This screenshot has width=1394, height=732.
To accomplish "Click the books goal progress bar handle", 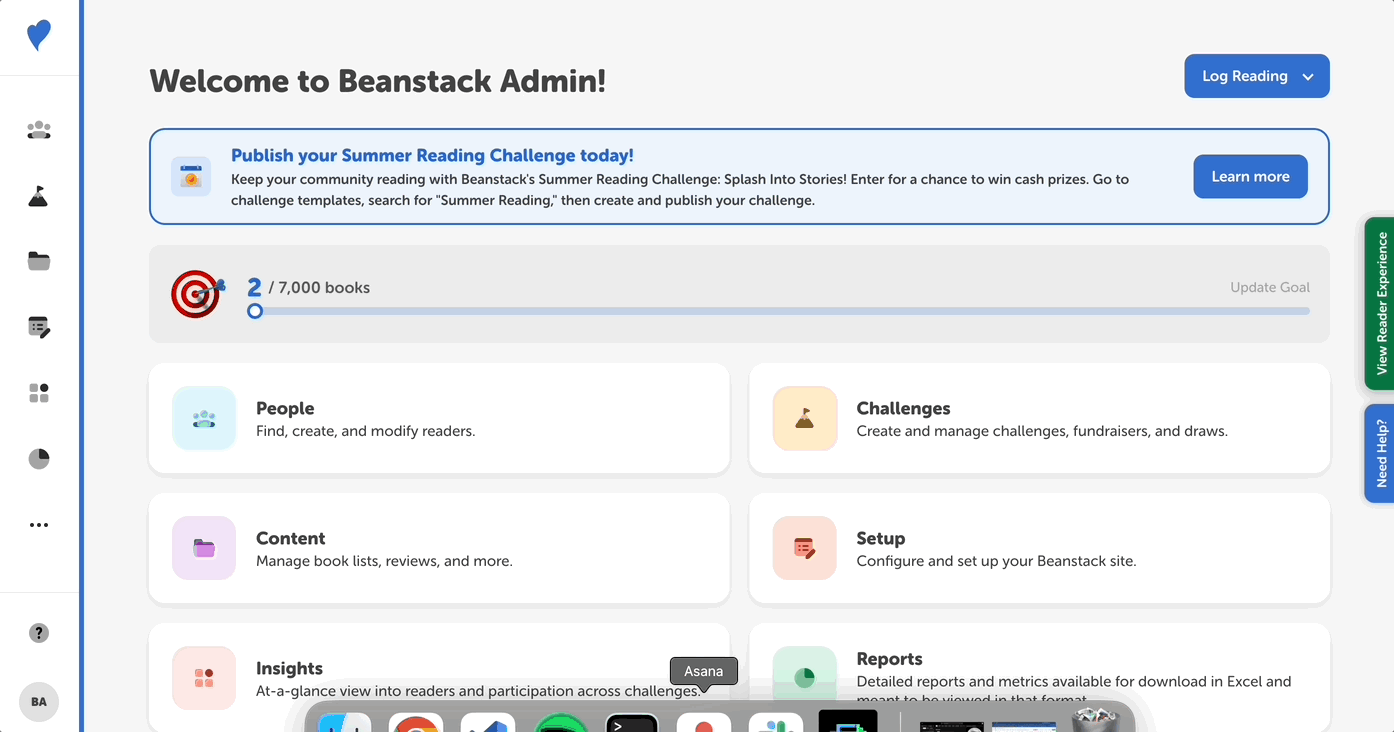I will pos(255,311).
